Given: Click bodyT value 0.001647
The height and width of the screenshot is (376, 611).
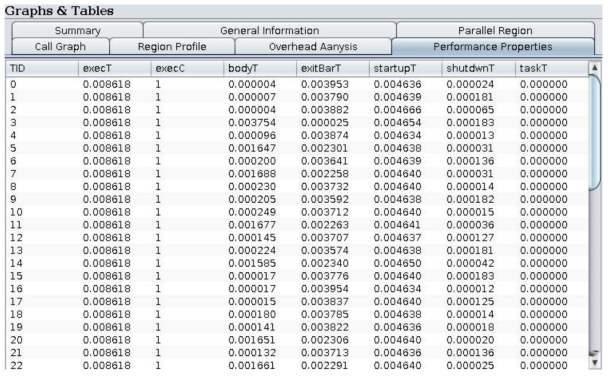Looking at the screenshot, I should (252, 148).
